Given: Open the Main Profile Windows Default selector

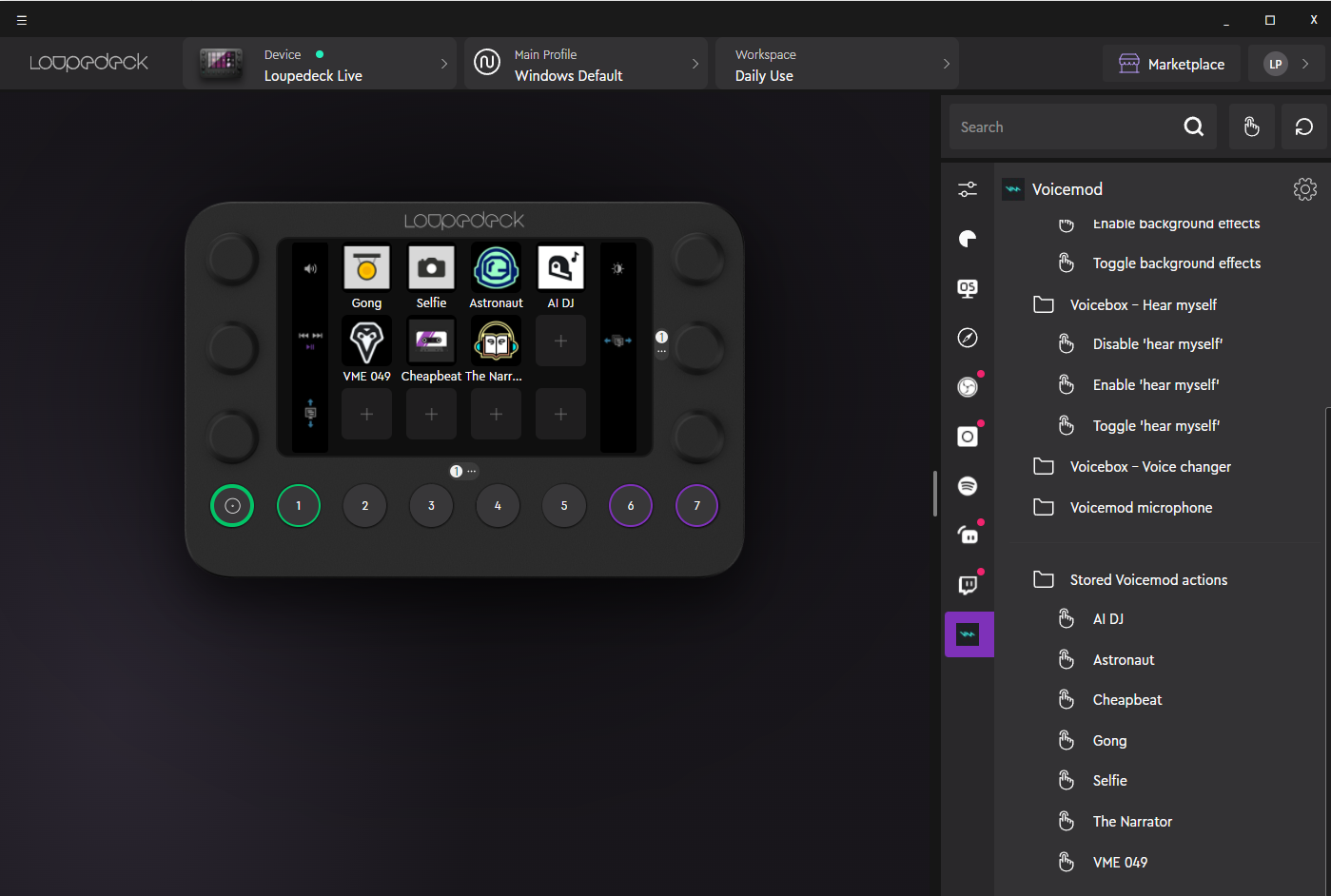Looking at the screenshot, I should coord(586,64).
